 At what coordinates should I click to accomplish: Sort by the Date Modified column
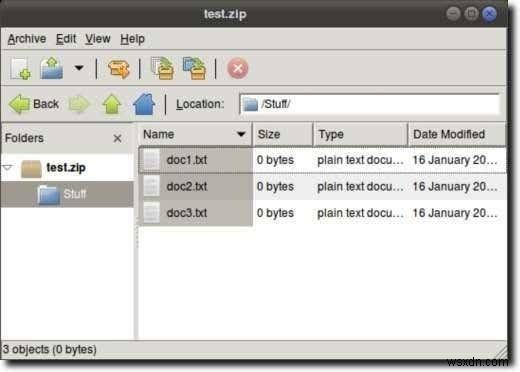457,134
